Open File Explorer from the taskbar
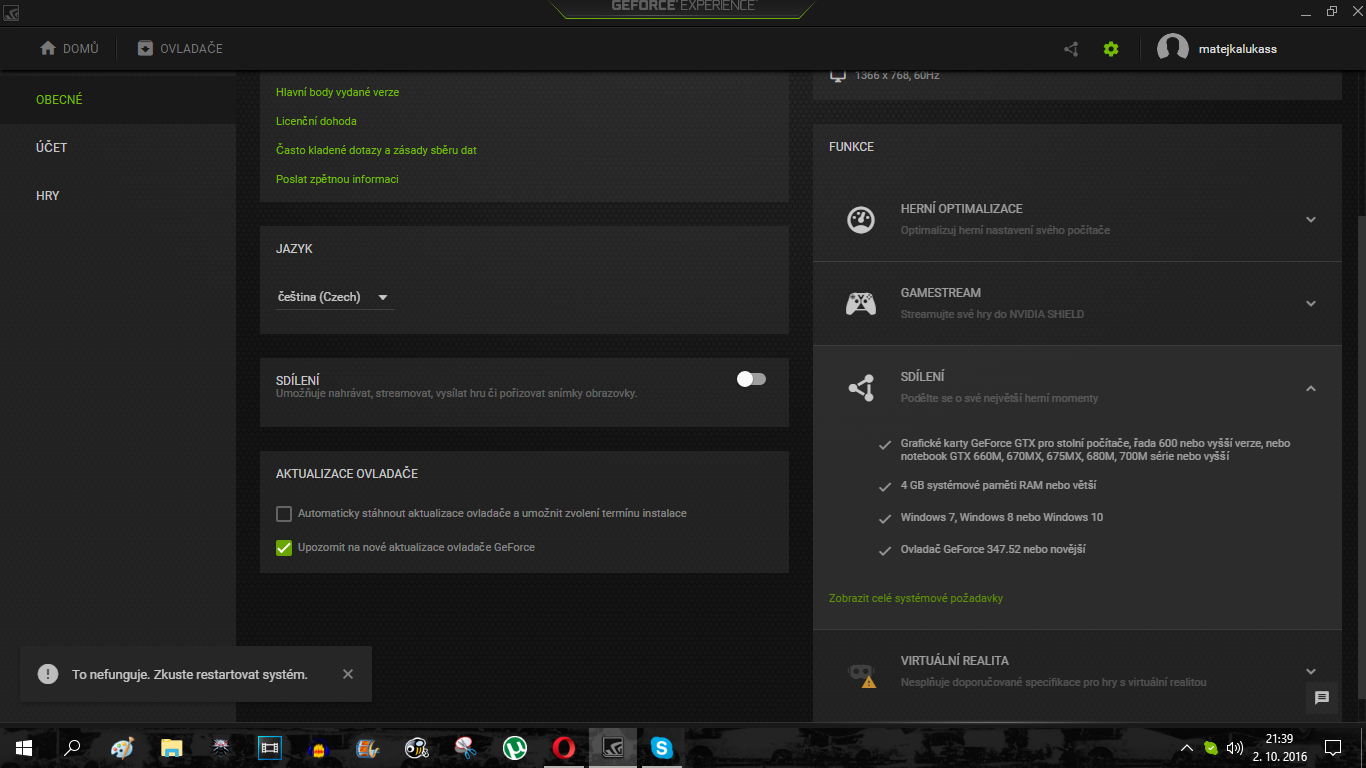 171,747
